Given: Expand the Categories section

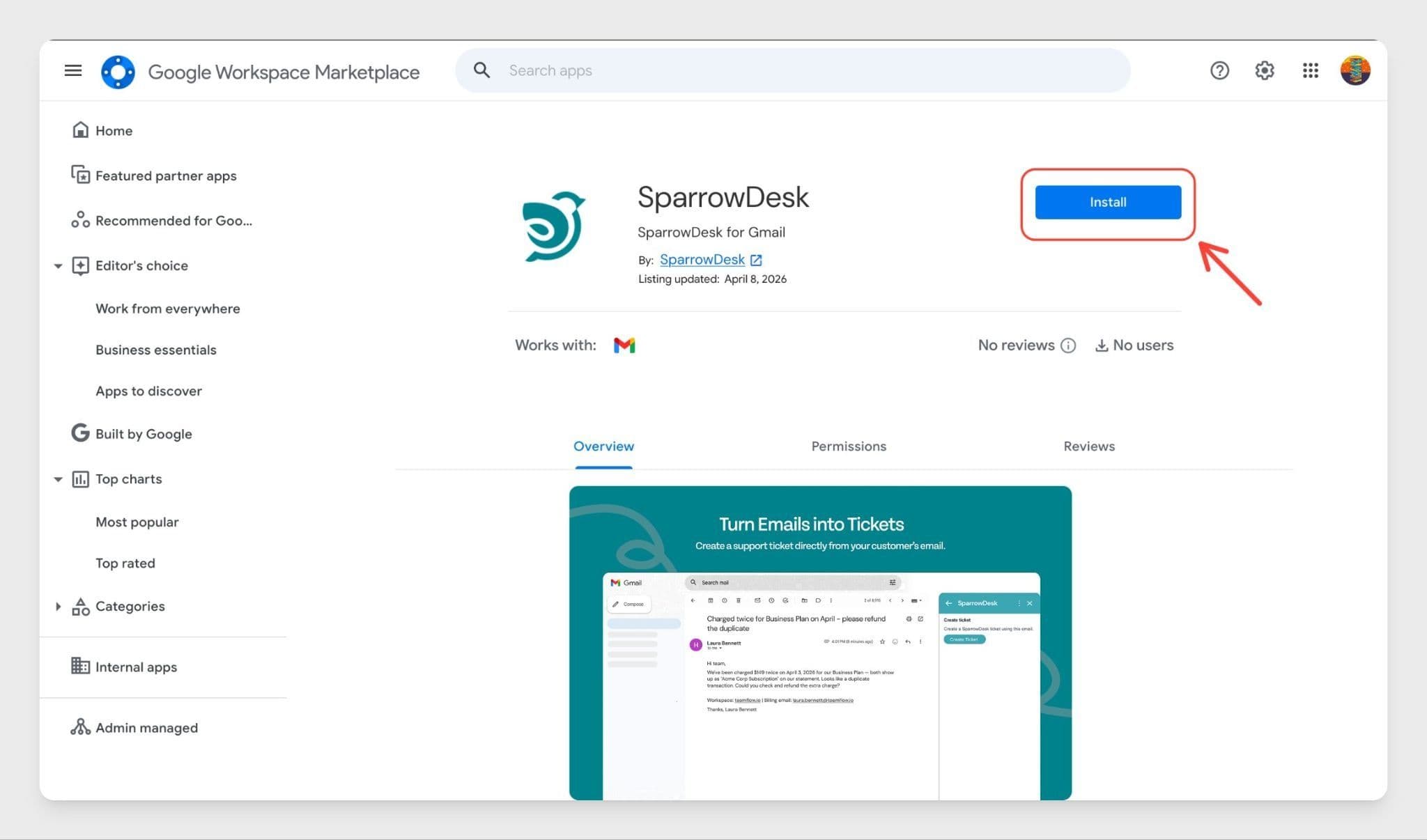Looking at the screenshot, I should (x=59, y=607).
